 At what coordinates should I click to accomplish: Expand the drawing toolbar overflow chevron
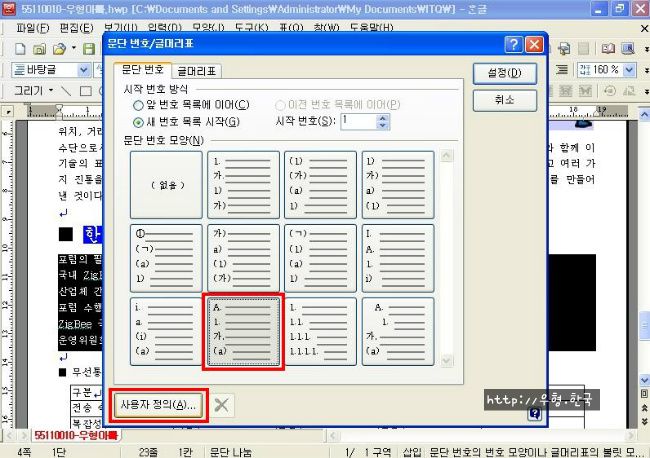(x=646, y=91)
